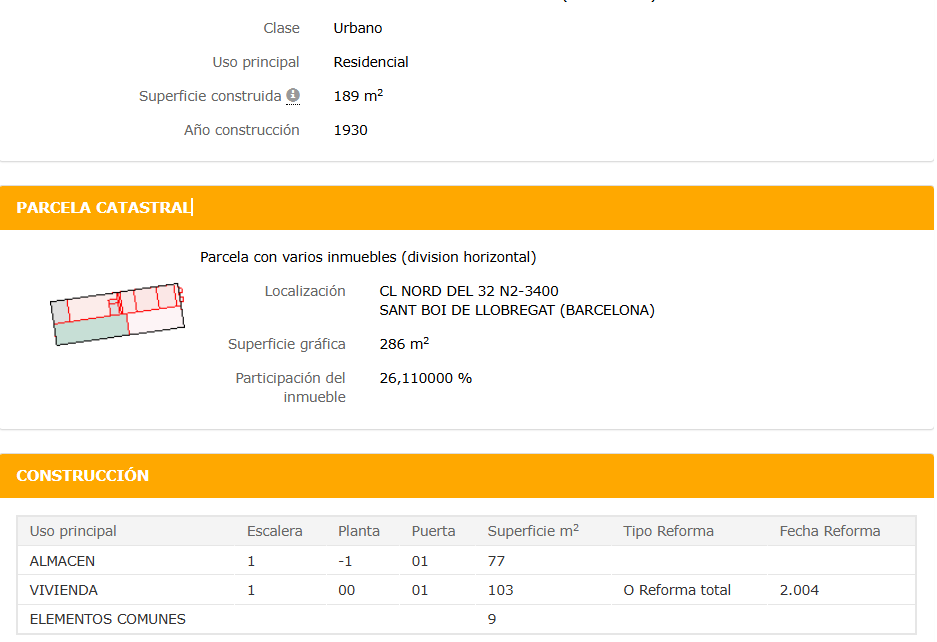Click the Fecha Reforma column header
937x642 pixels.
829,531
